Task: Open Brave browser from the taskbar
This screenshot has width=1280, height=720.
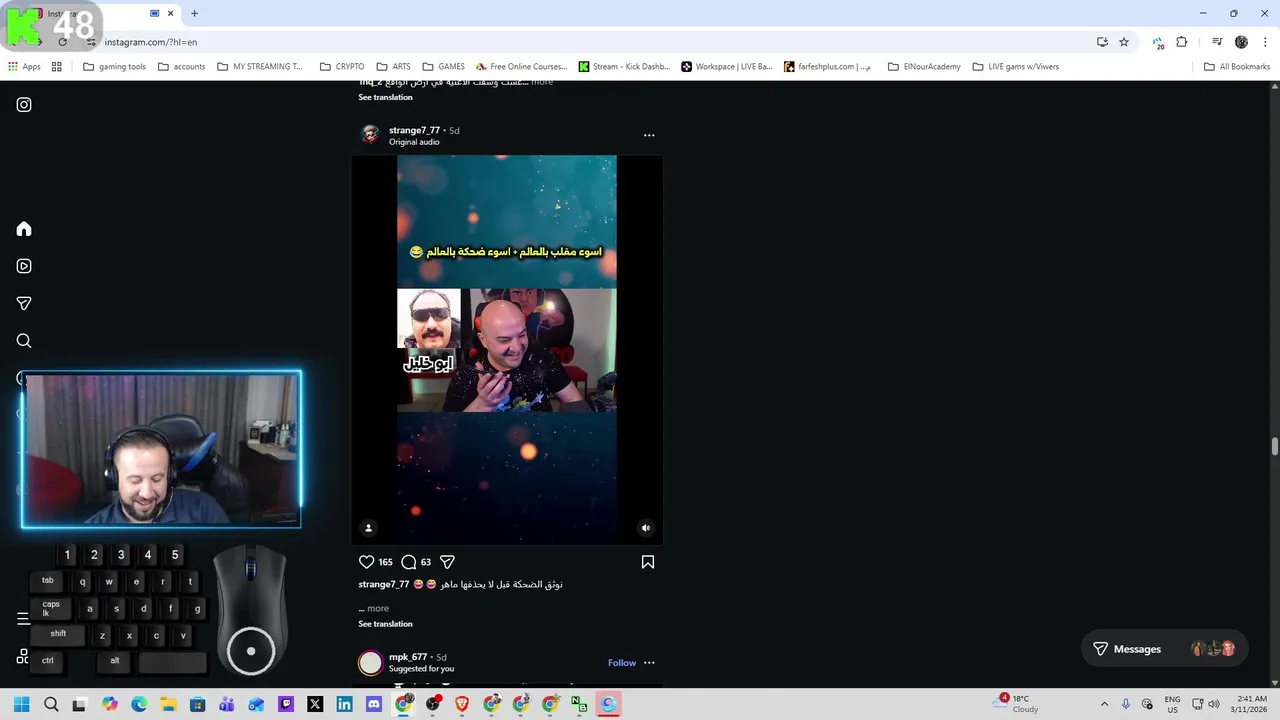Action: 462,704
